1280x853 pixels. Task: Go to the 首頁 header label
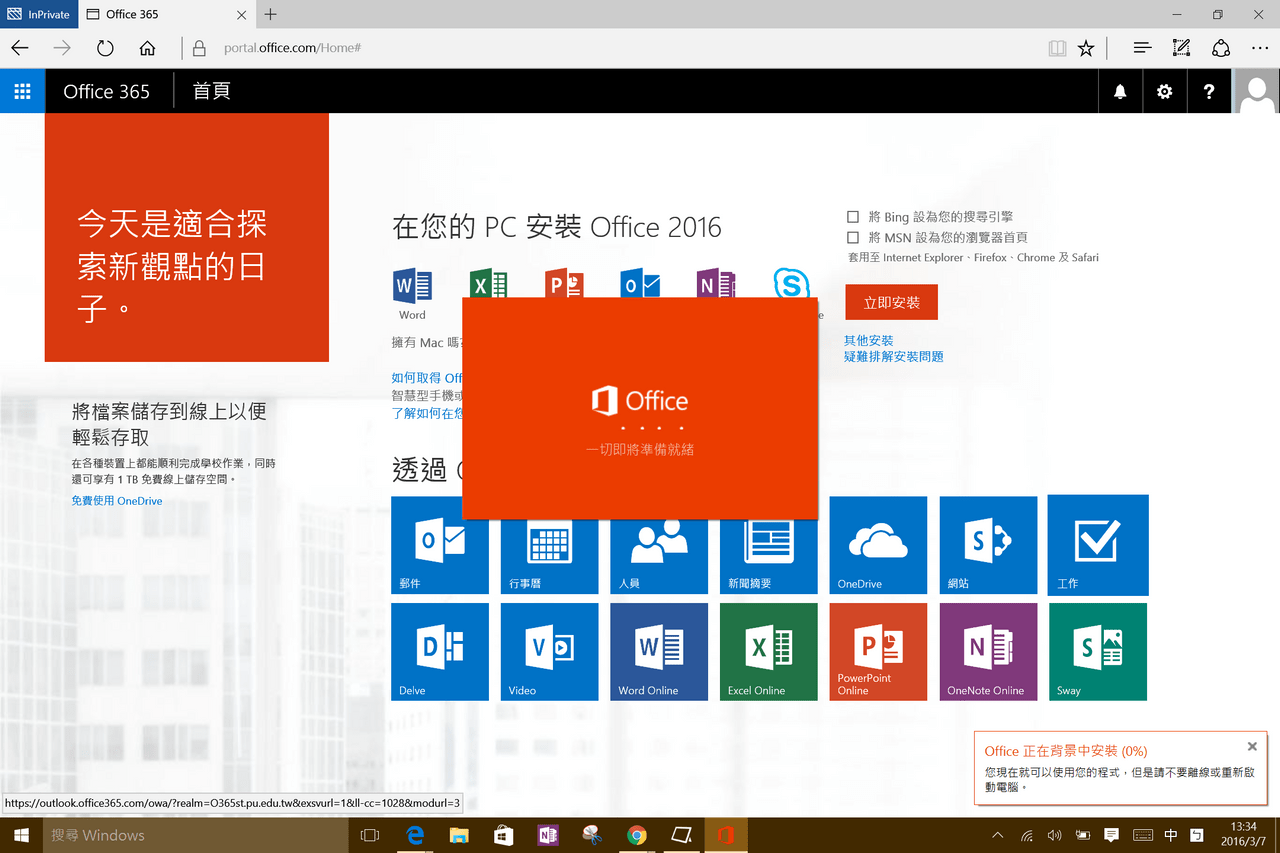(x=211, y=92)
